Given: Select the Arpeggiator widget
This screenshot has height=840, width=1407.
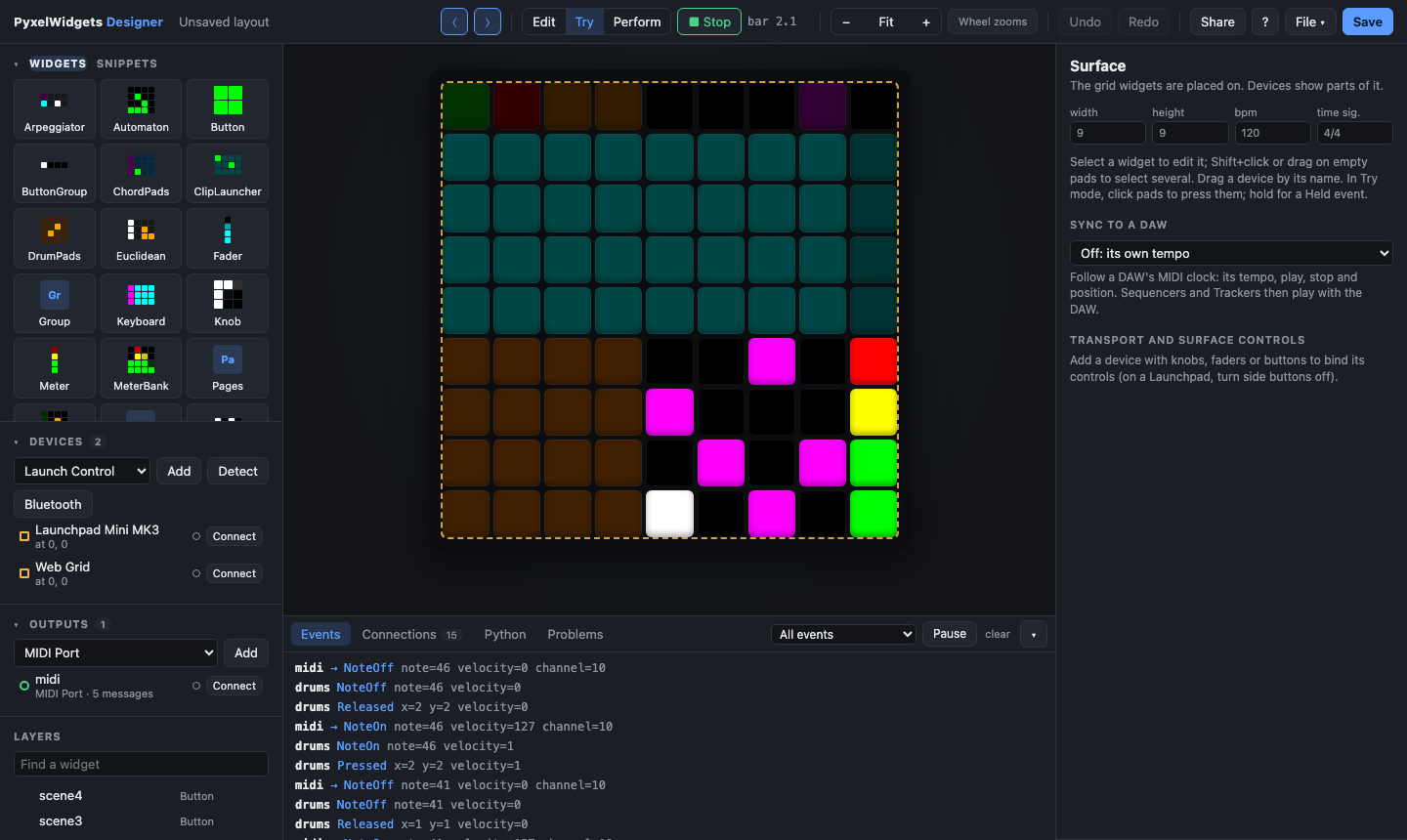Looking at the screenshot, I should click(x=55, y=108).
